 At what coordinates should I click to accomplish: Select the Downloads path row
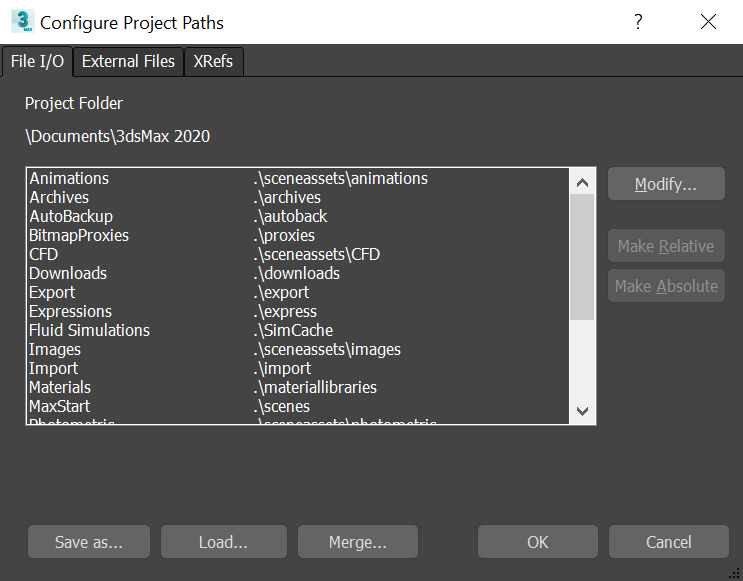point(298,273)
